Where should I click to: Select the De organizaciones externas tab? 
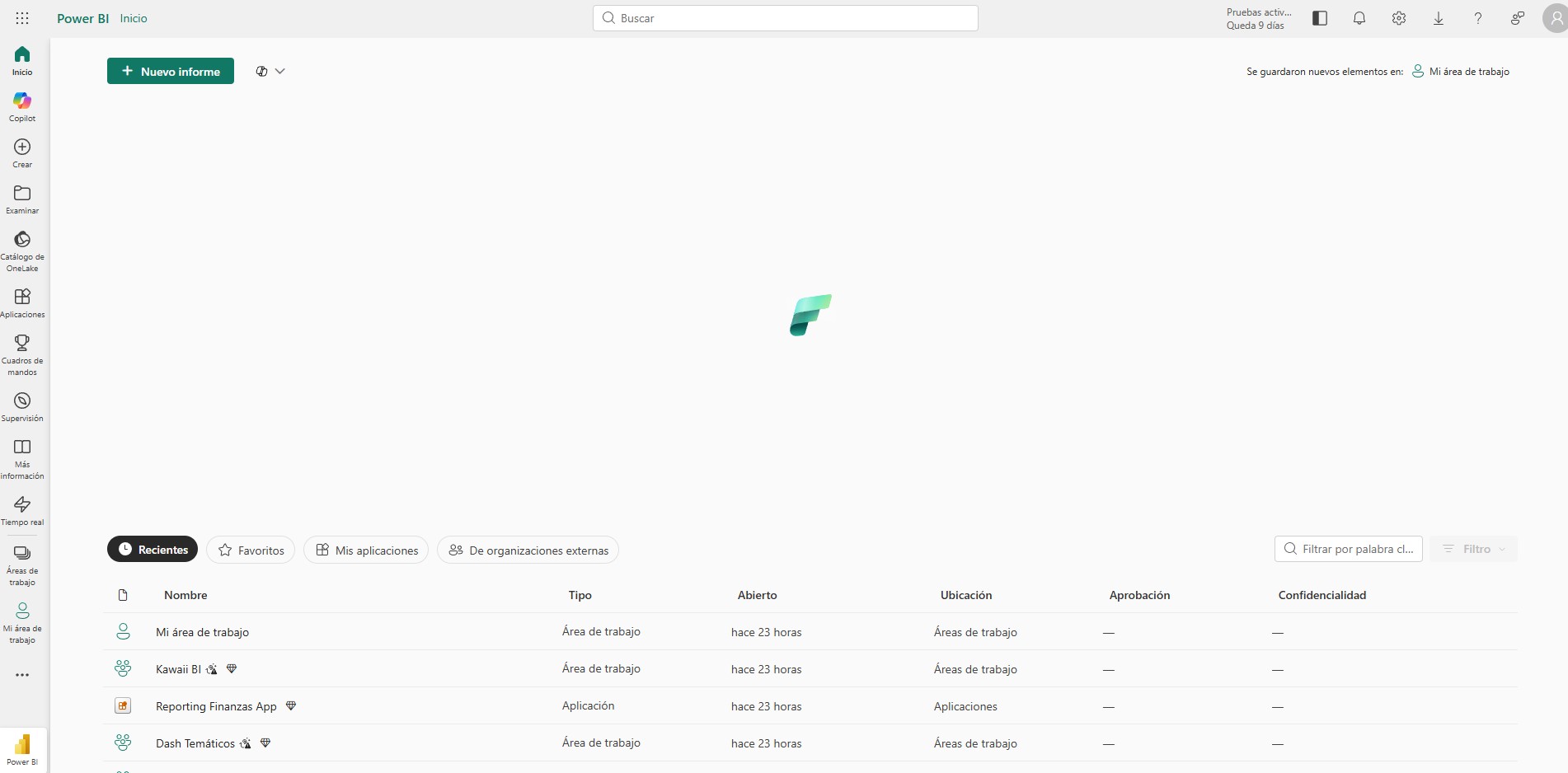[528, 550]
